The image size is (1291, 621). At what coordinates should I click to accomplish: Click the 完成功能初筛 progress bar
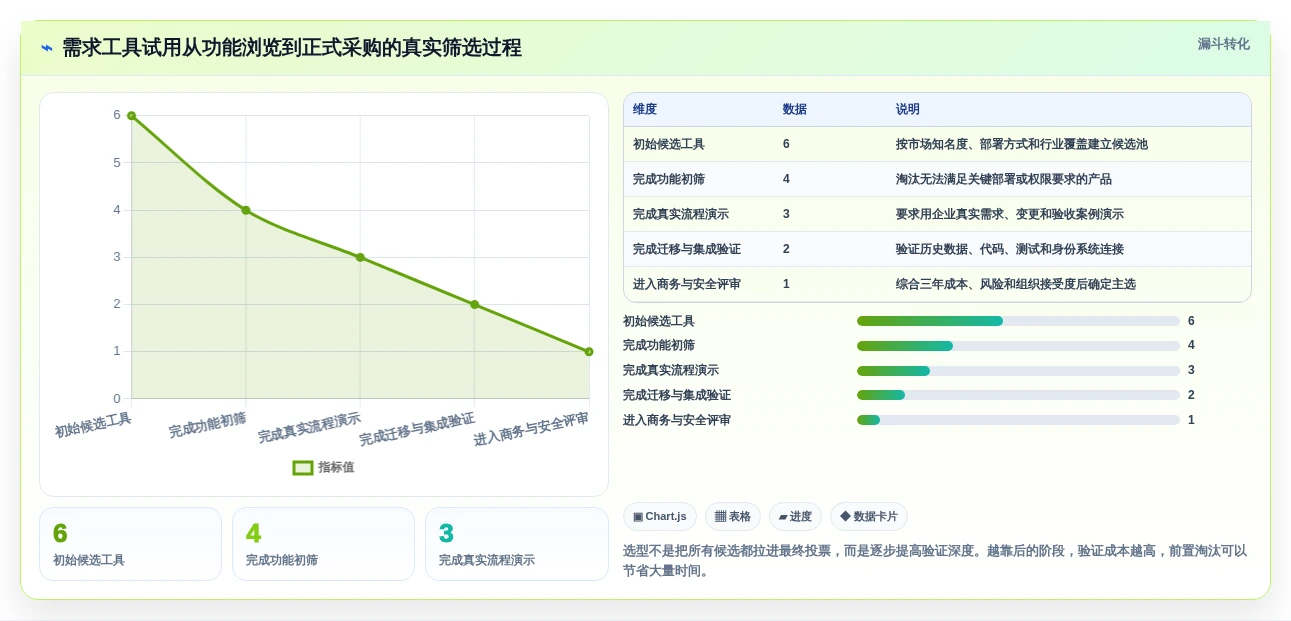pyautogui.click(x=1018, y=345)
